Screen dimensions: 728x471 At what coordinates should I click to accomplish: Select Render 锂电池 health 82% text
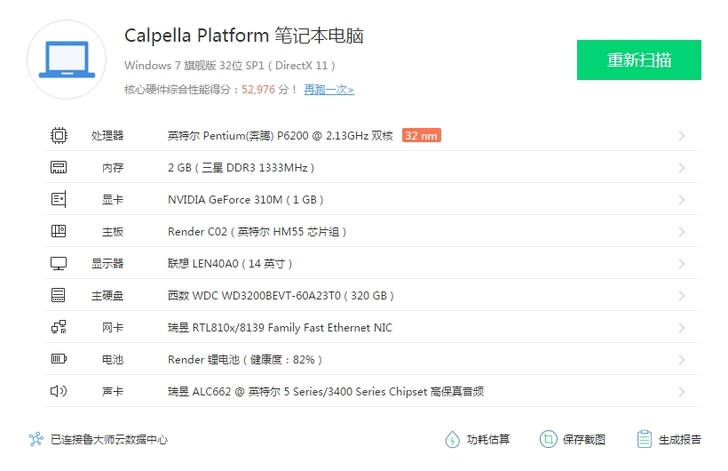click(x=245, y=360)
